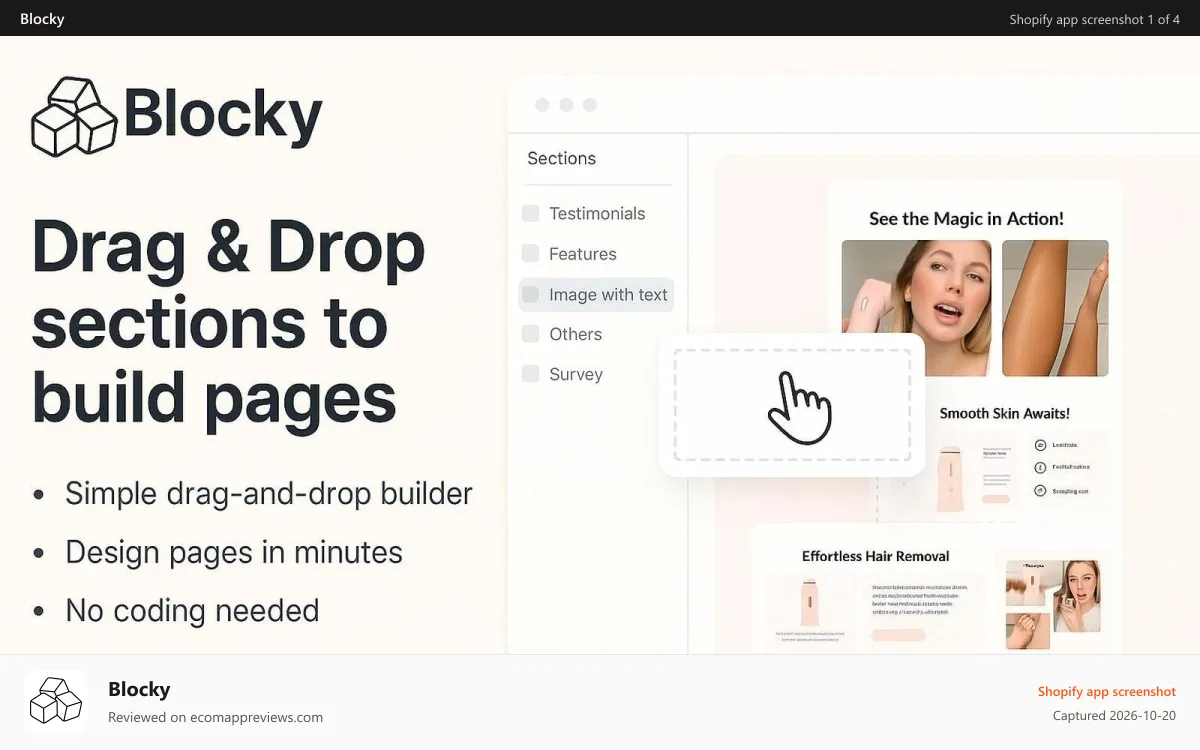
Task: Select the Features section label
Action: click(583, 254)
